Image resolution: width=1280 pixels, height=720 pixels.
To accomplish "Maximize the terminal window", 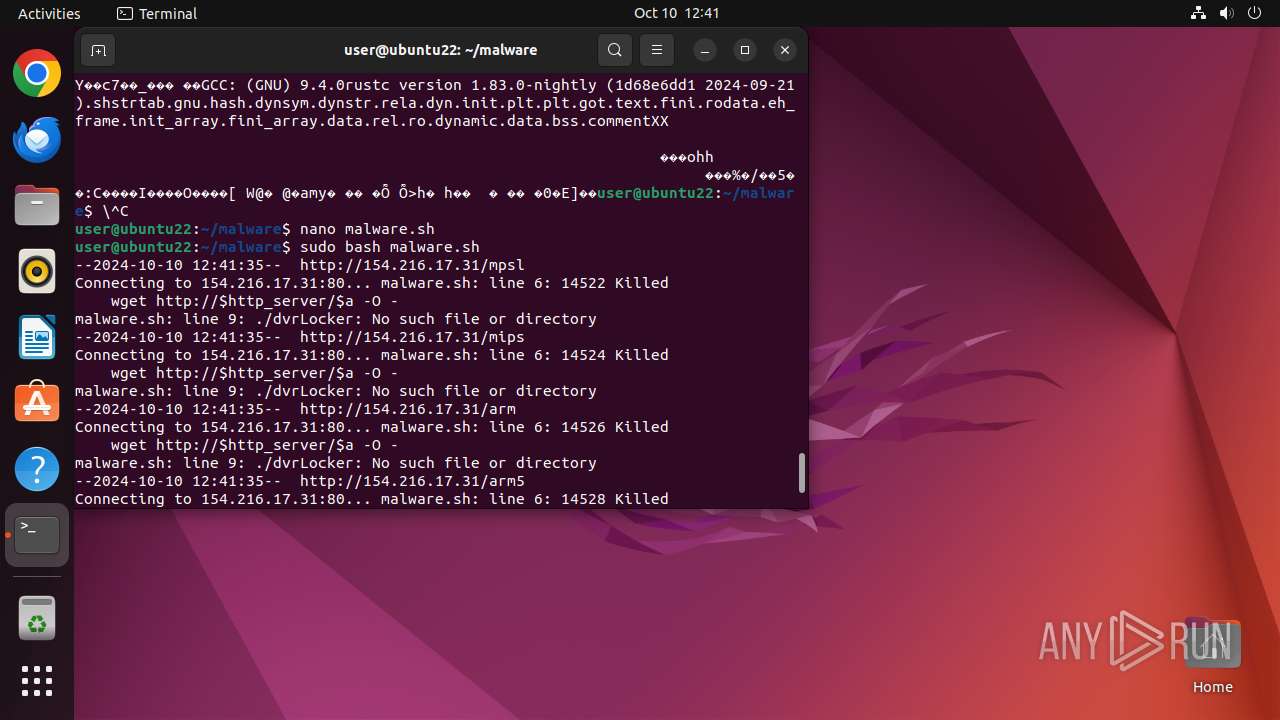I will click(745, 50).
